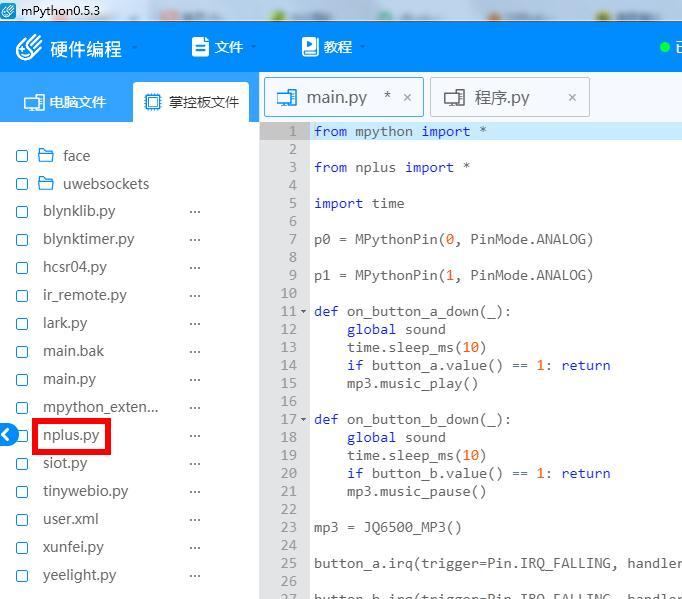The height and width of the screenshot is (599, 682).
Task: Tick the checkbox for main.py file
Action: tap(22, 380)
